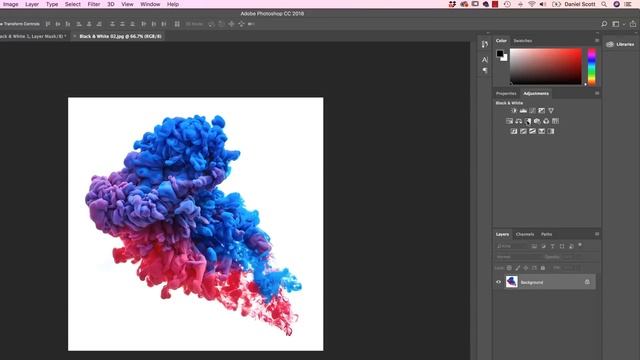640x360 pixels.
Task: Toggle filter for pixel layers
Action: tap(534, 246)
